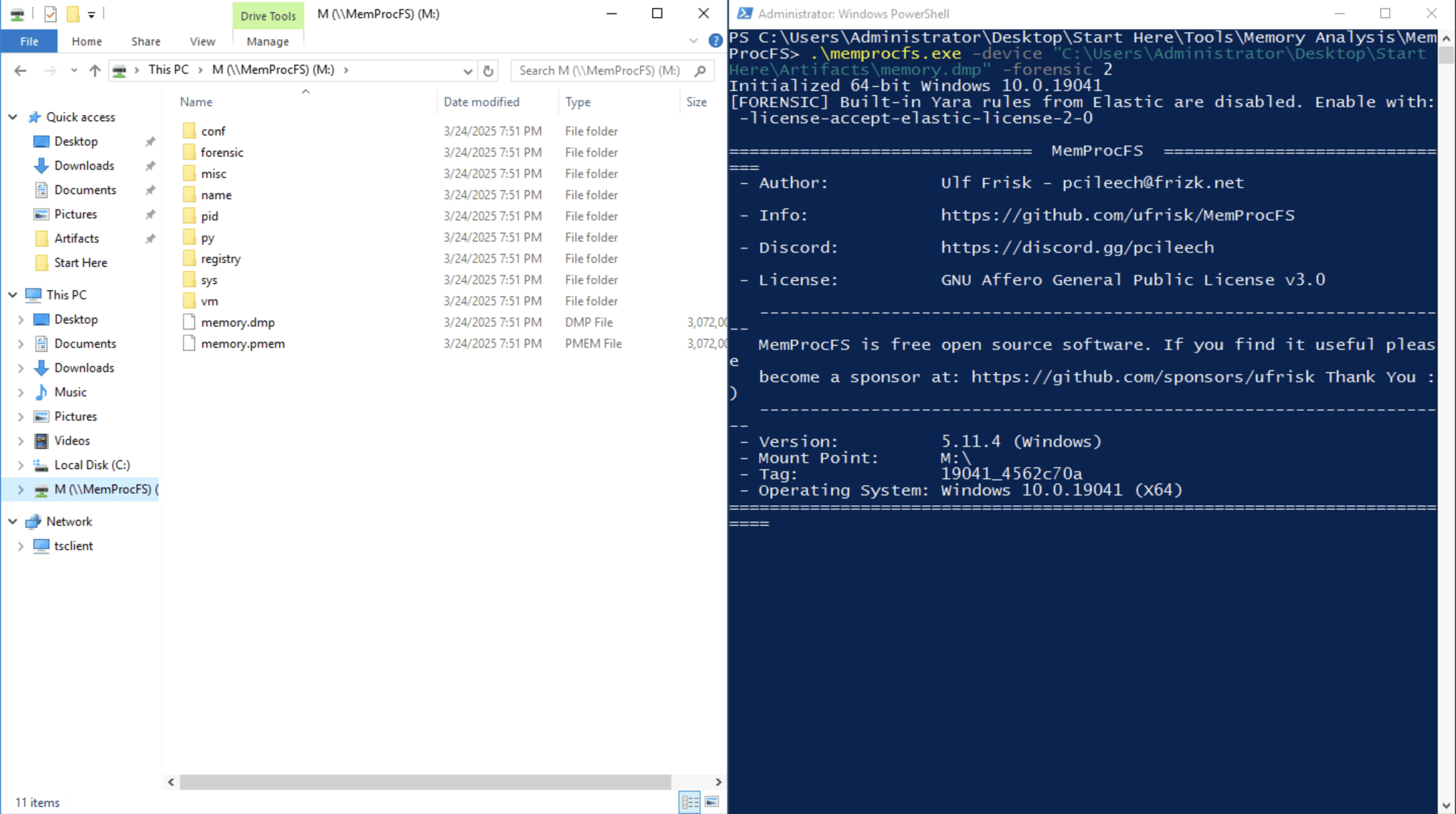Click the Up one level arrow
This screenshot has width=1456, height=814.
(x=95, y=71)
